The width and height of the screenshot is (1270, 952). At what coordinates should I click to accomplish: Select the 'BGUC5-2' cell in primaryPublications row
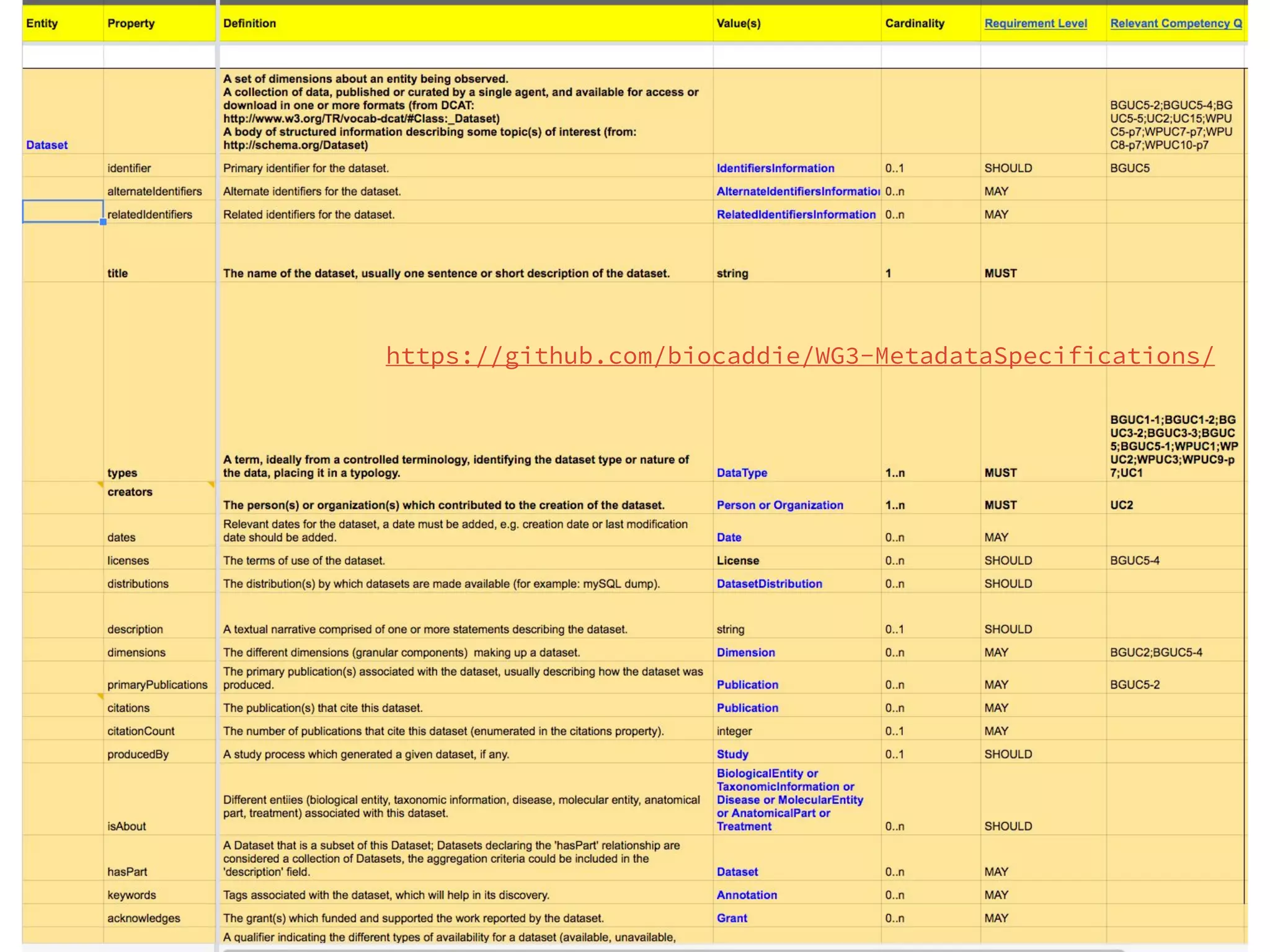(1175, 677)
